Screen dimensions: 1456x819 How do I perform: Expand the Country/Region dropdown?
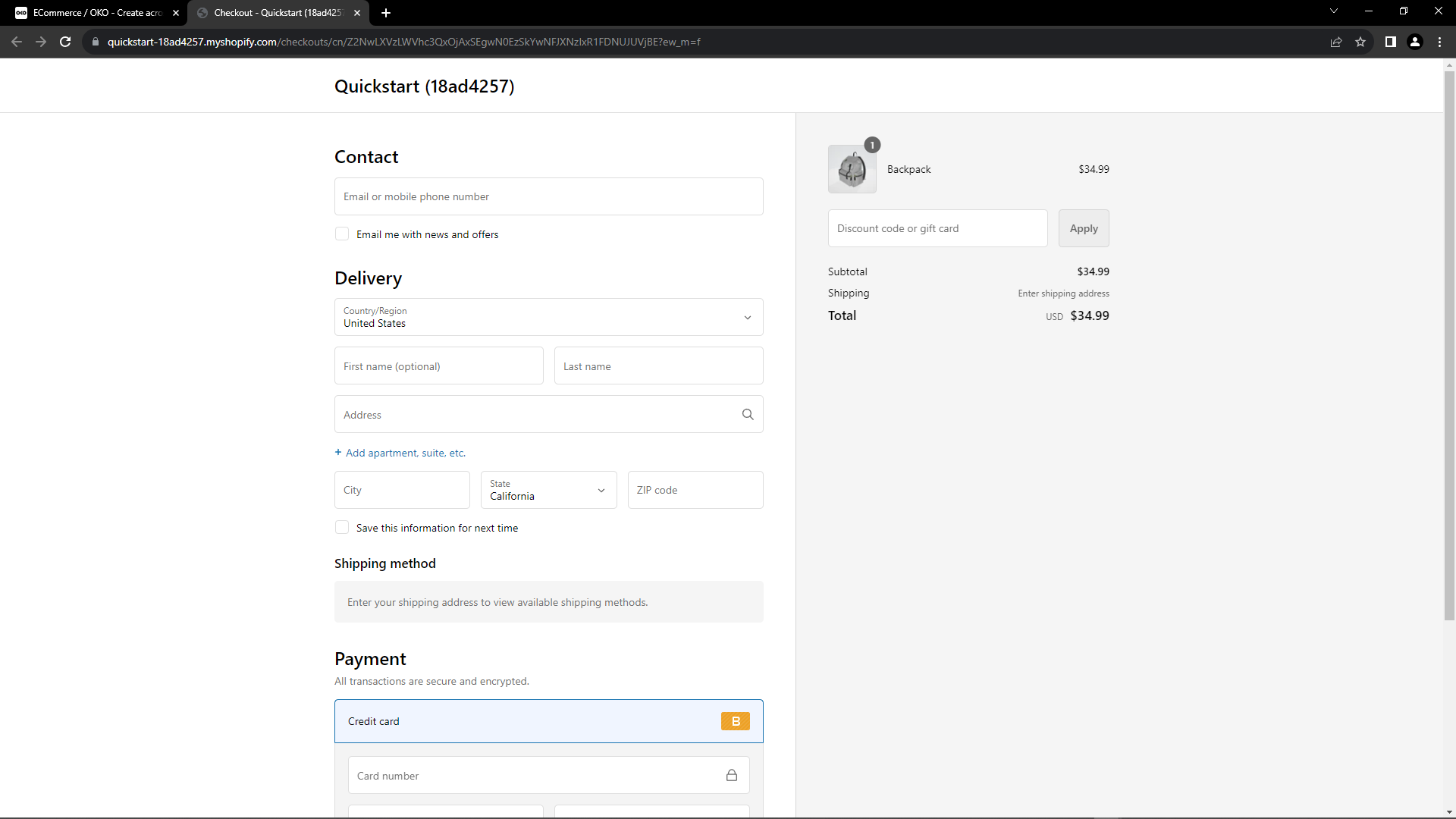click(x=748, y=317)
